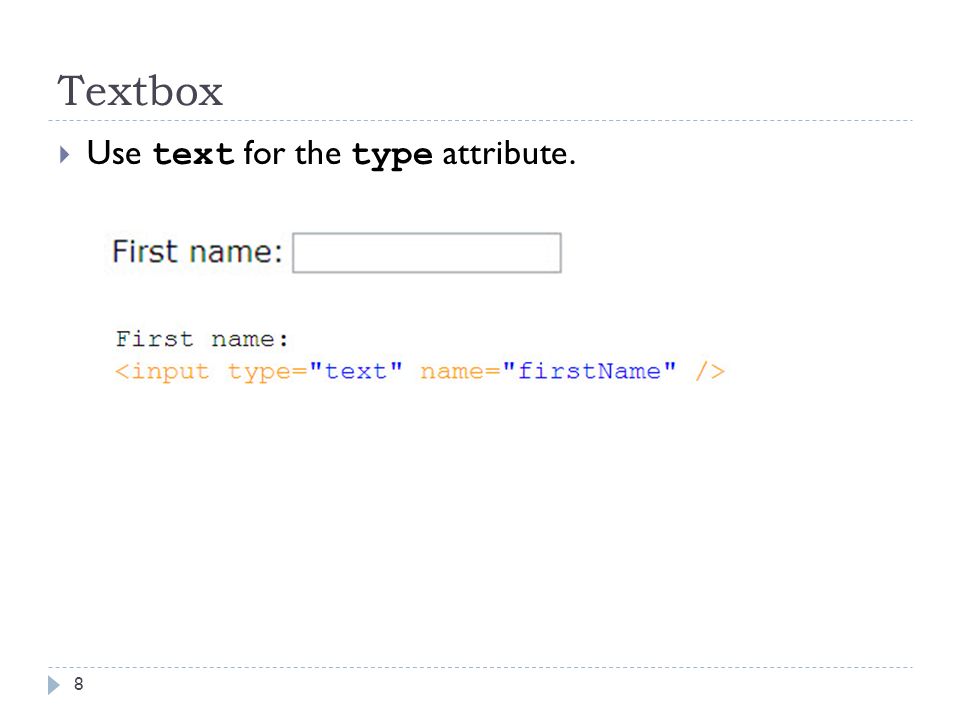Viewport: 960px width, 720px height.
Task: Click the orange "<input" tag in code
Action: point(162,371)
